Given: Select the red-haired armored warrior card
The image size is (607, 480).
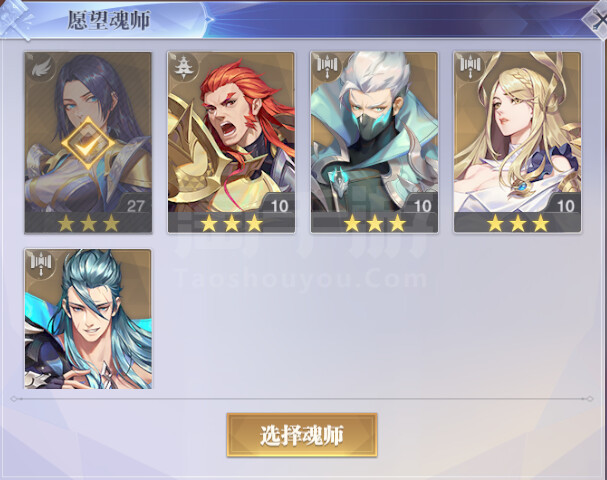Looking at the screenshot, I should [231, 142].
